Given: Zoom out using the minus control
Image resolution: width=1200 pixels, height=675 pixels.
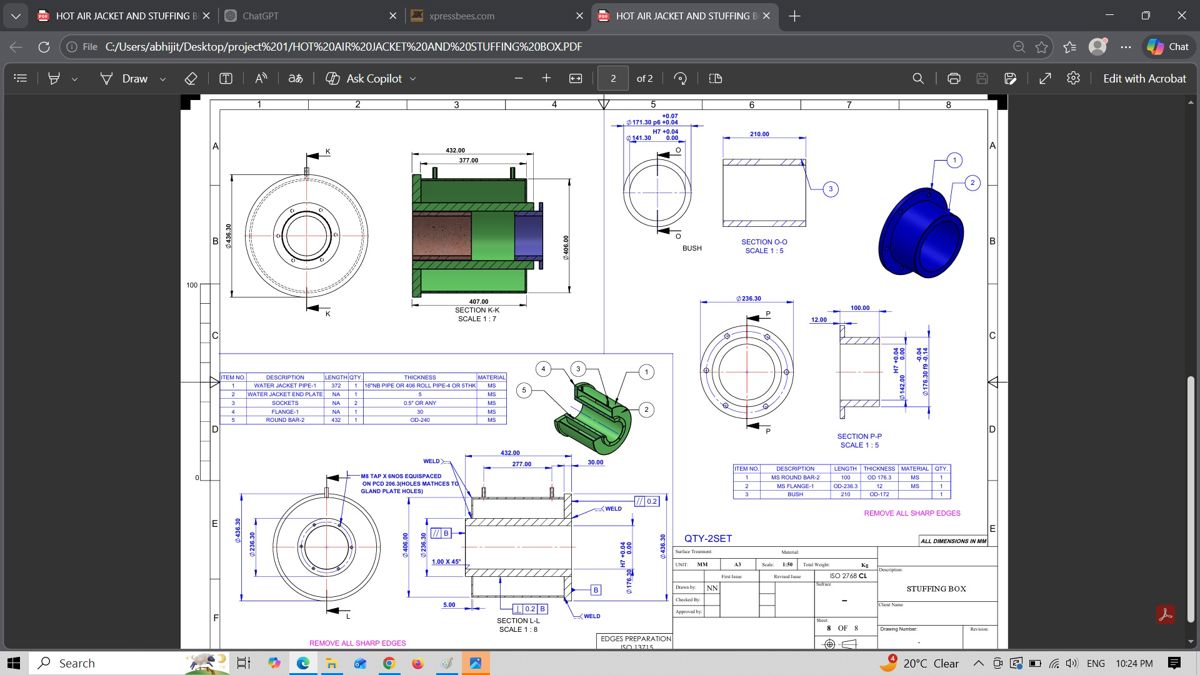Looking at the screenshot, I should 518,78.
